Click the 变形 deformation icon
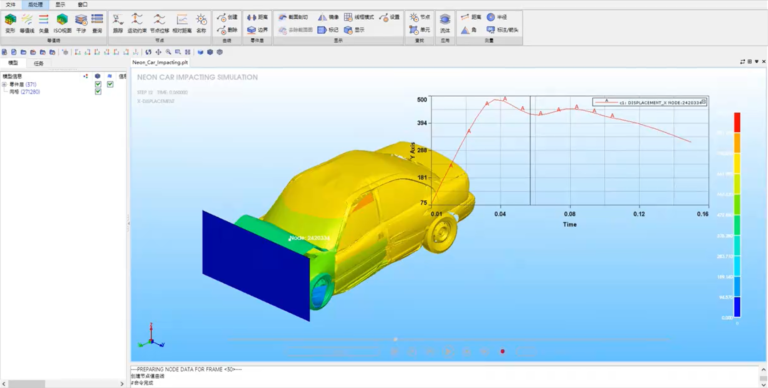 [10, 23]
